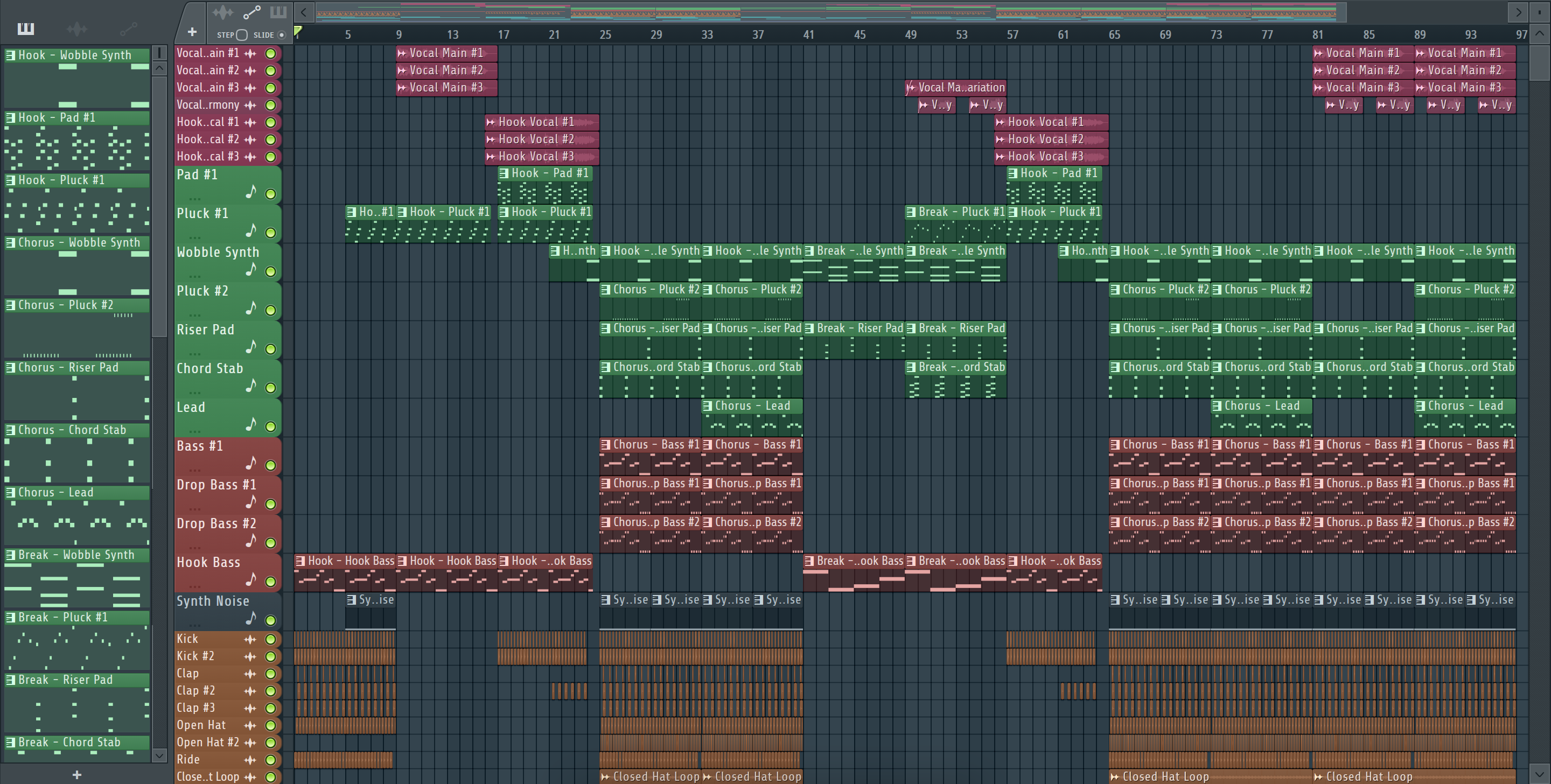Add new pattern with plus below picker list
Image resolution: width=1551 pixels, height=784 pixels.
point(76,775)
